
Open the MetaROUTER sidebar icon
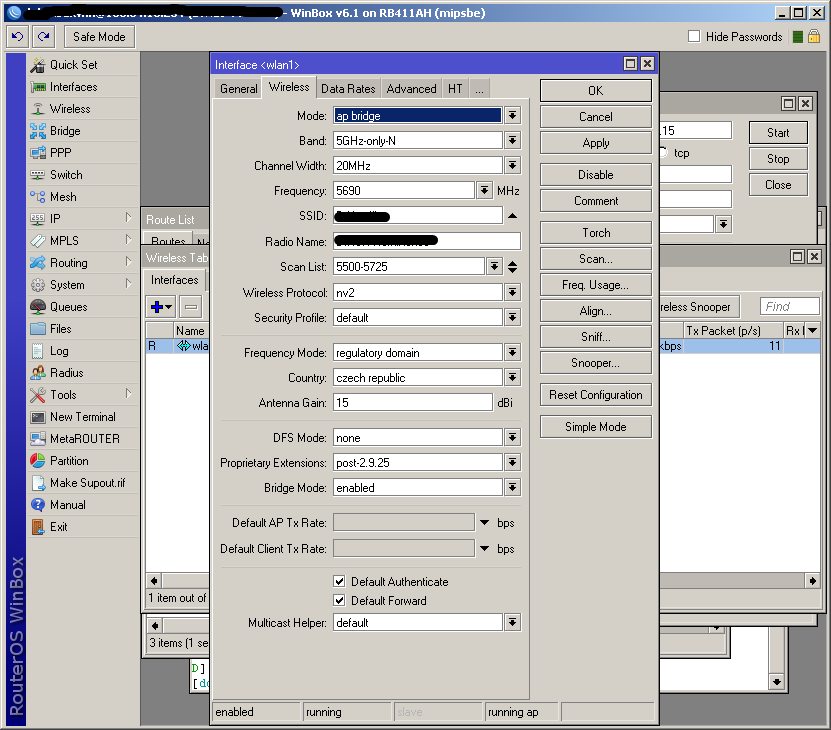click(38, 439)
